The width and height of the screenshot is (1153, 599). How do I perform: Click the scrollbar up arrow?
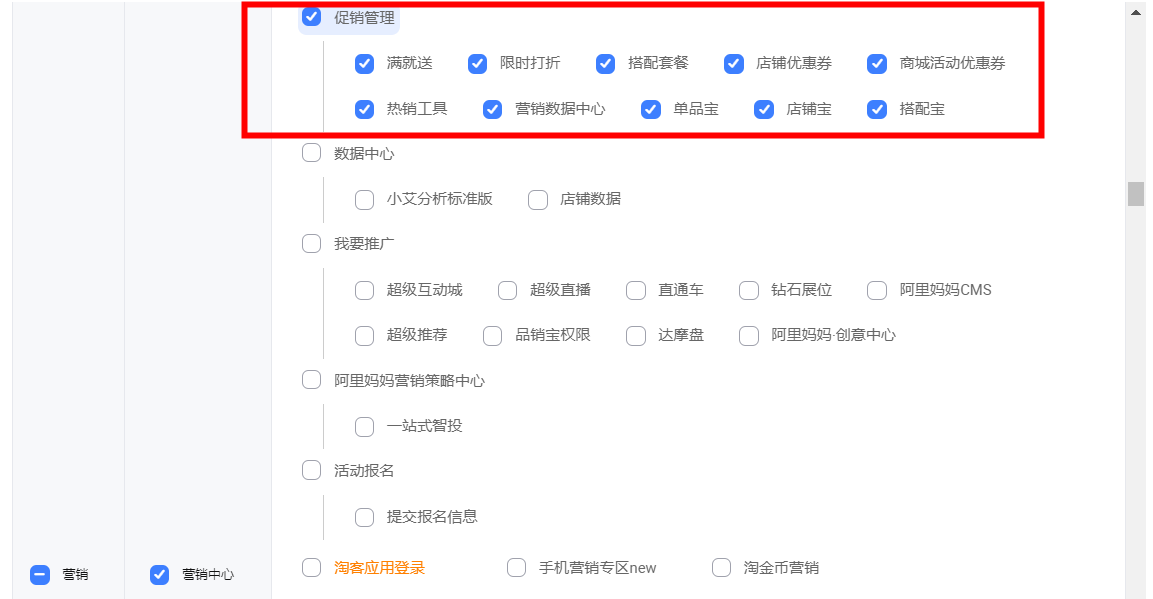coord(1135,13)
